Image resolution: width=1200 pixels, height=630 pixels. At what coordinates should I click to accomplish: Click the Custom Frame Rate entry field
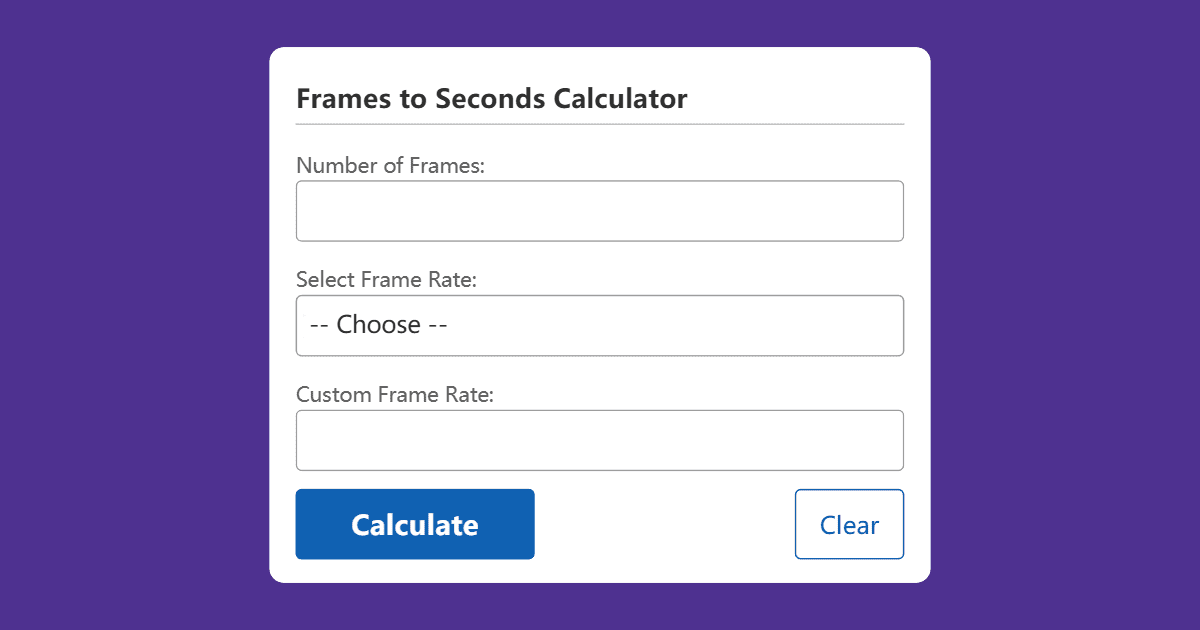pyautogui.click(x=600, y=440)
